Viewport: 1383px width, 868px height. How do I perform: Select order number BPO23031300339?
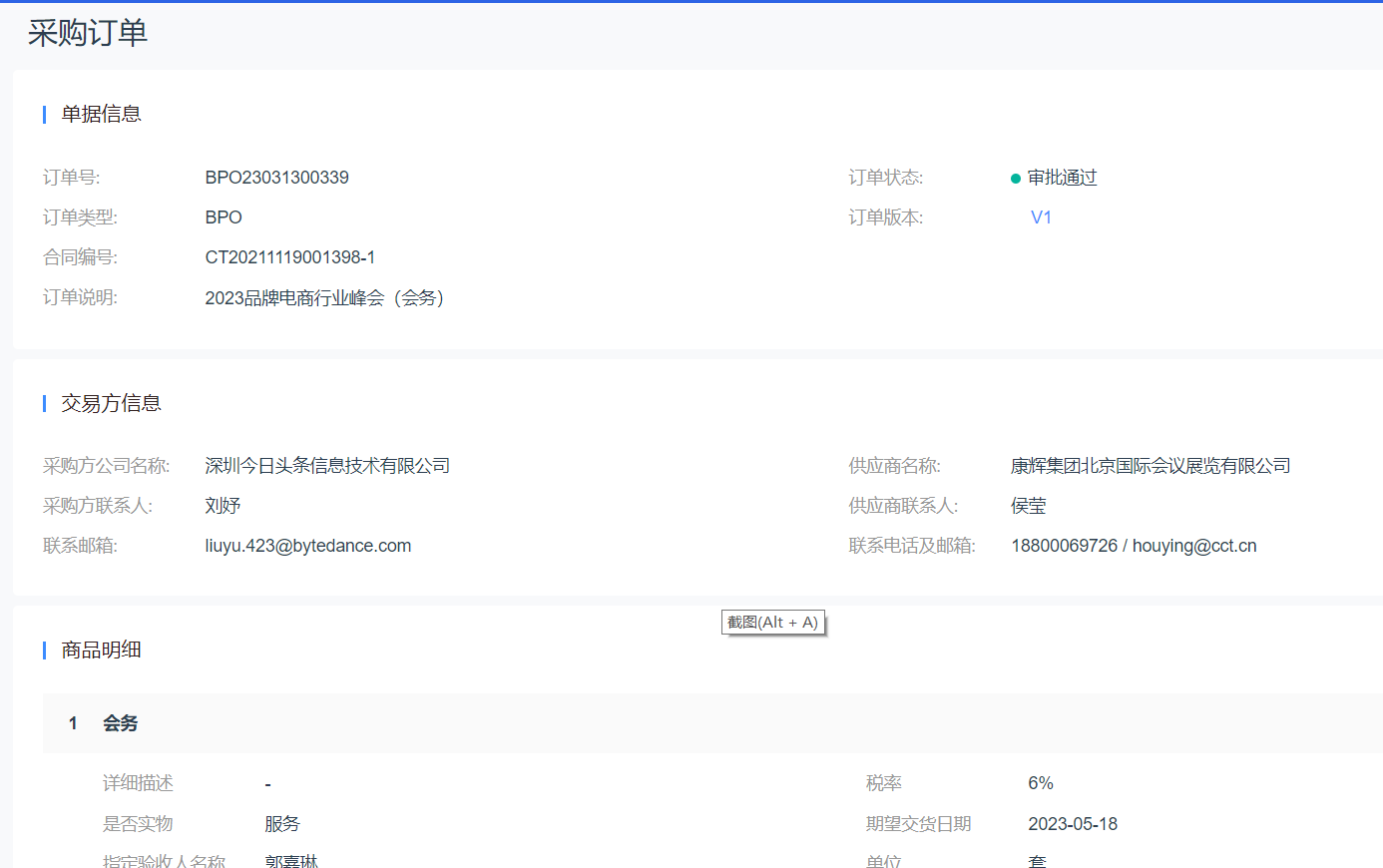point(276,178)
